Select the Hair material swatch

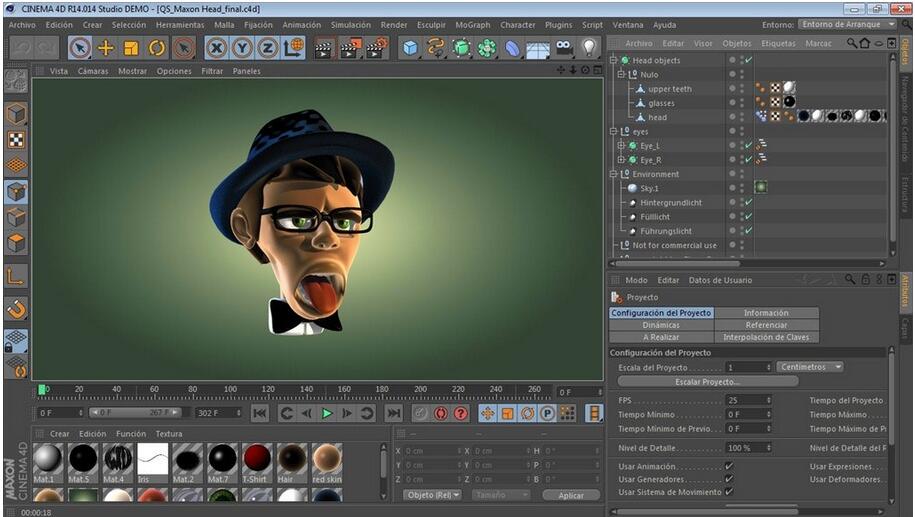click(x=291, y=459)
